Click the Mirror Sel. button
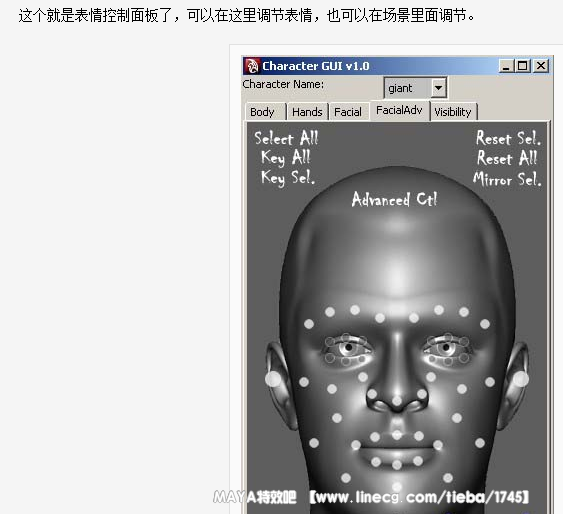Viewport: 563px width, 514px height. tap(507, 179)
